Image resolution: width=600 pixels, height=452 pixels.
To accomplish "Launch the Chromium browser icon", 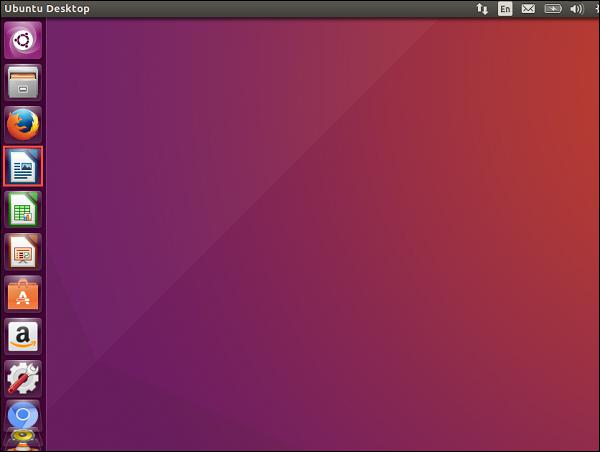I will [x=23, y=416].
